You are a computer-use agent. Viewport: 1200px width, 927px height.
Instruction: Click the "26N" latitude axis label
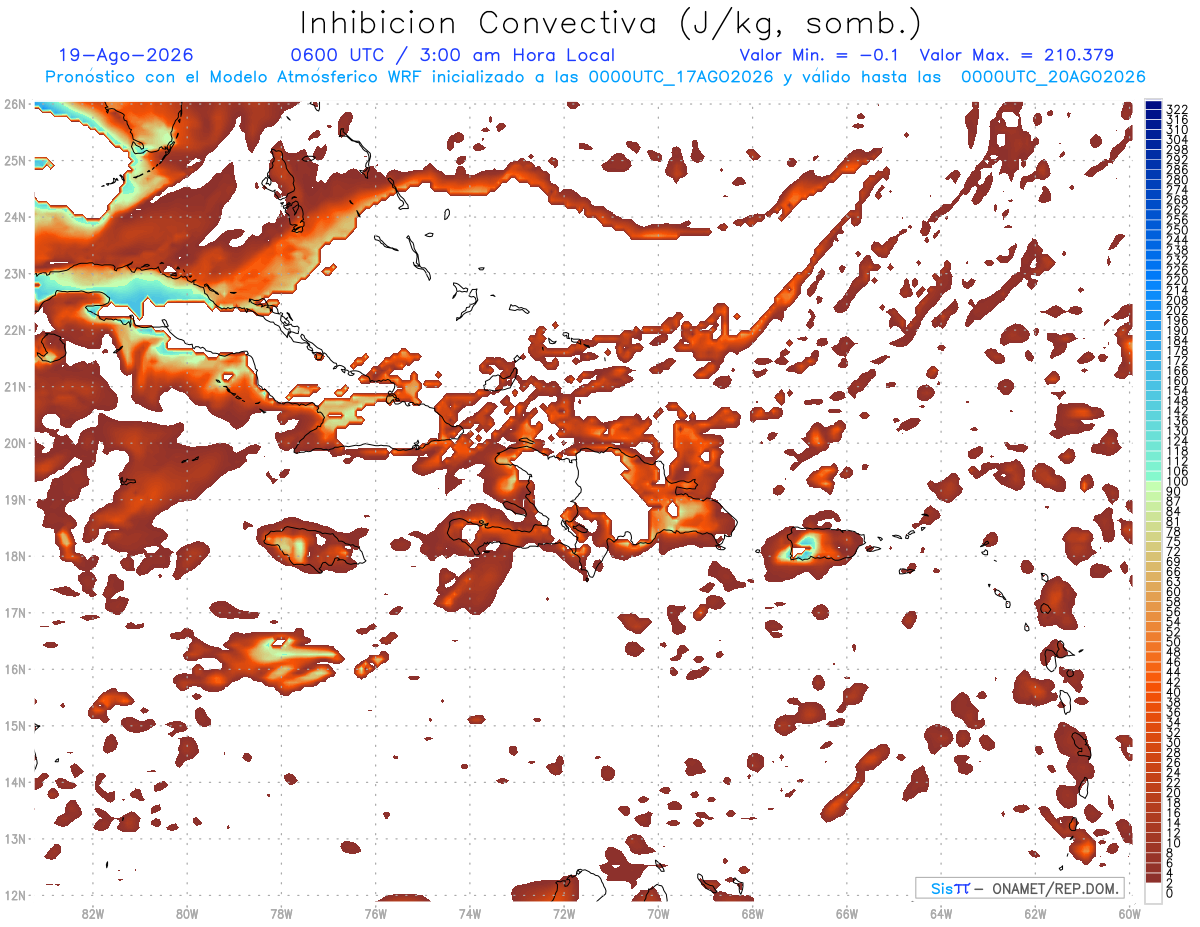click(x=14, y=104)
